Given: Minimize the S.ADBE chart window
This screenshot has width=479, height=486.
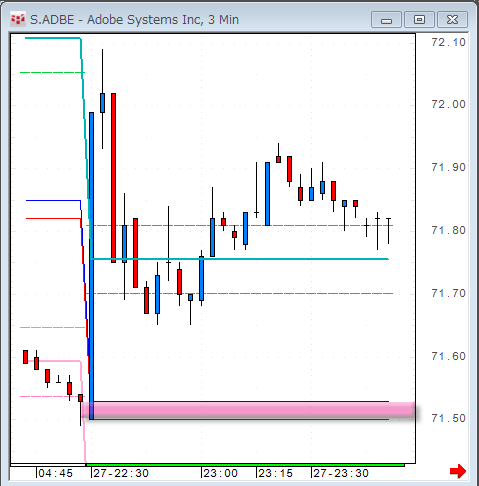Looking at the screenshot, I should tap(386, 20).
